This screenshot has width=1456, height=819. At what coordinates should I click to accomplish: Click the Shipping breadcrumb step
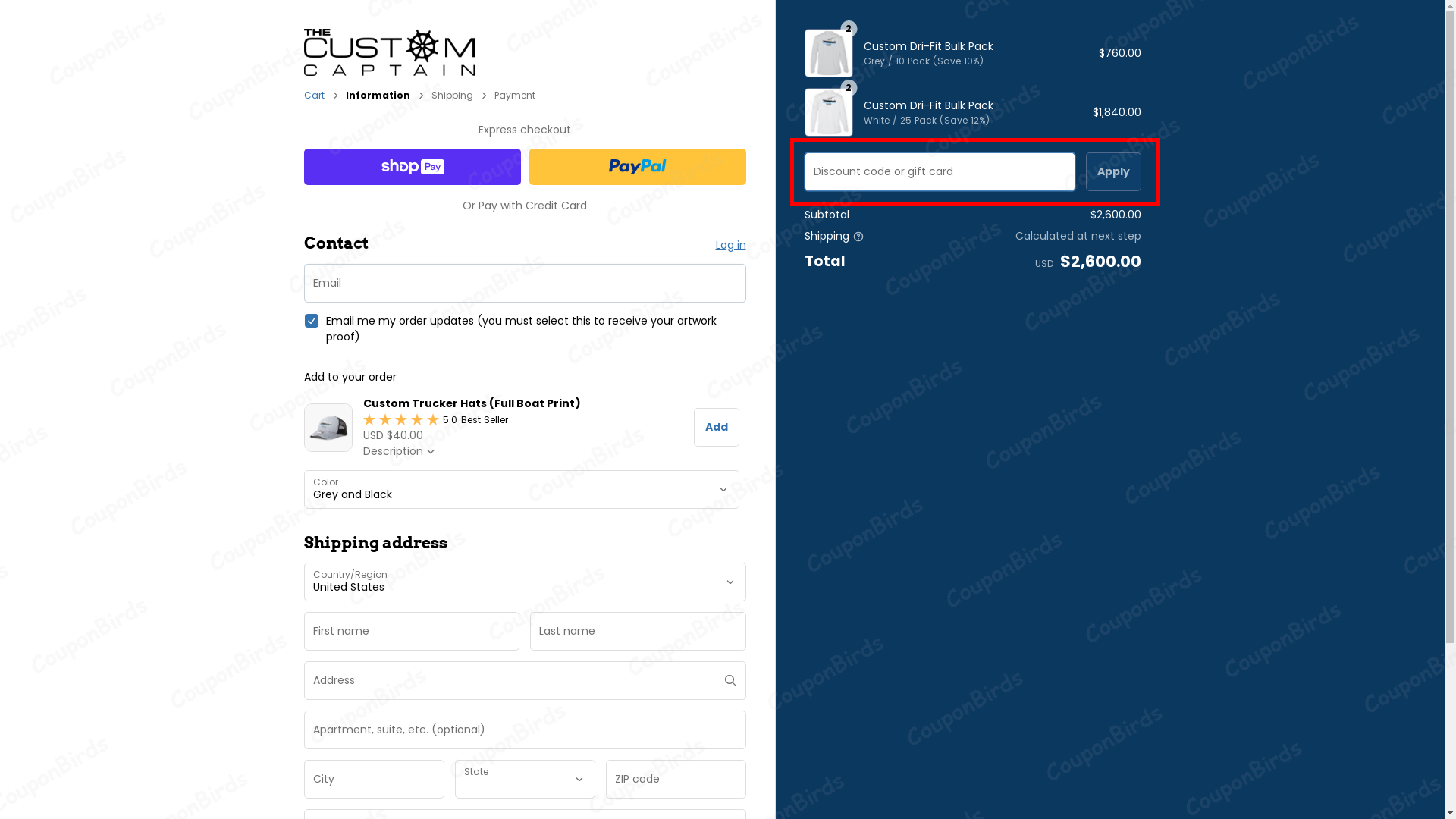[452, 96]
